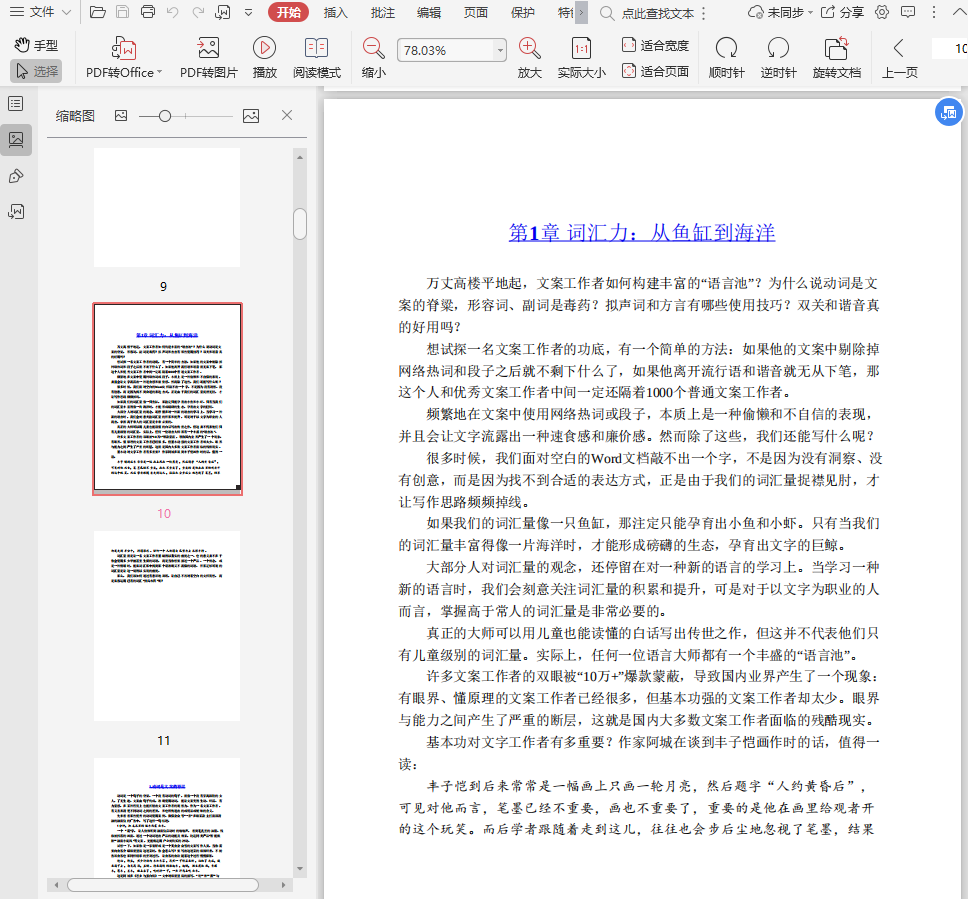Screen dimensions: 968x899
Task: Close the 缩略图 thumbnail panel
Action: (287, 115)
